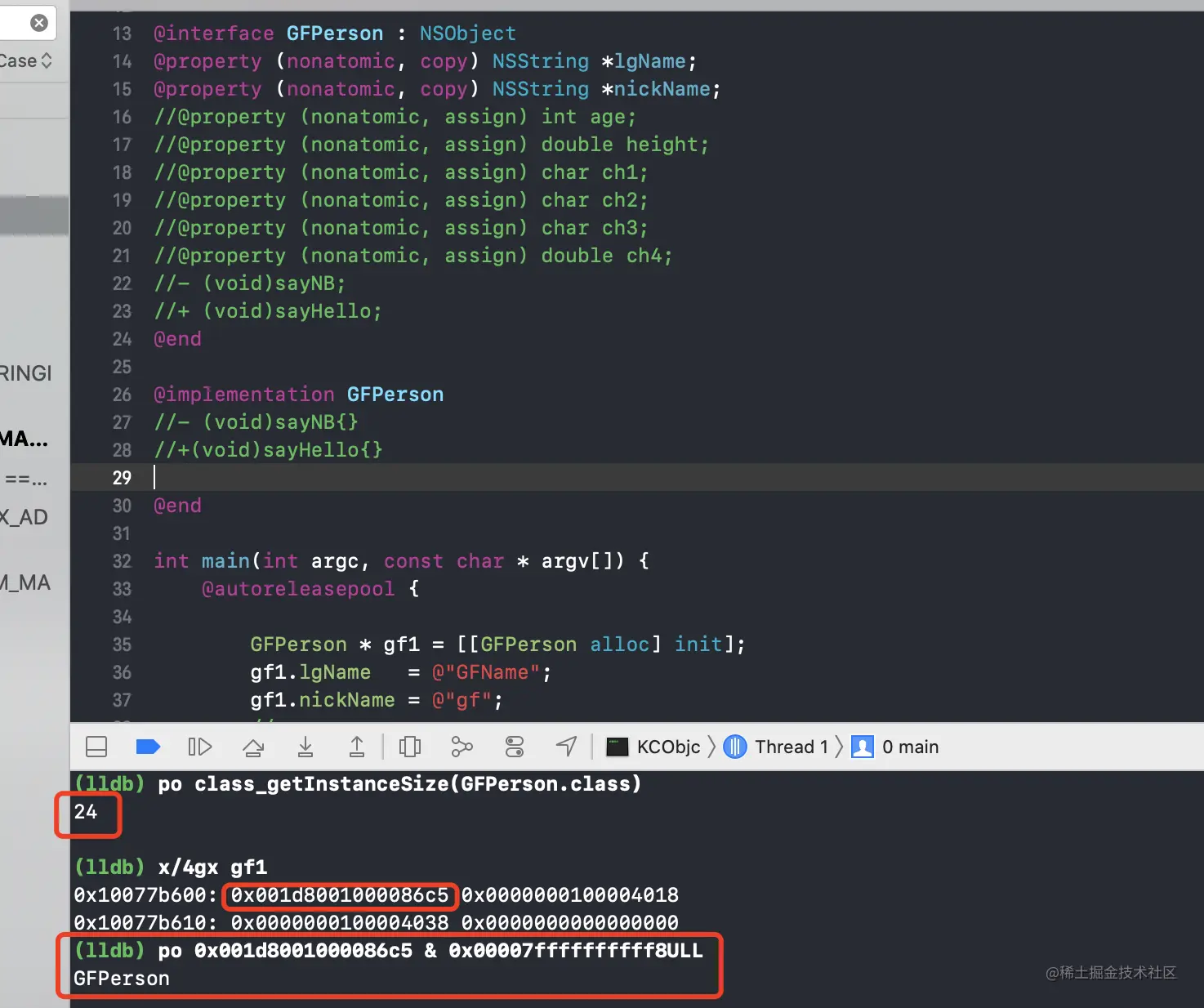This screenshot has width=1204, height=1008.
Task: Select KCObjc process in debug bar
Action: [653, 747]
